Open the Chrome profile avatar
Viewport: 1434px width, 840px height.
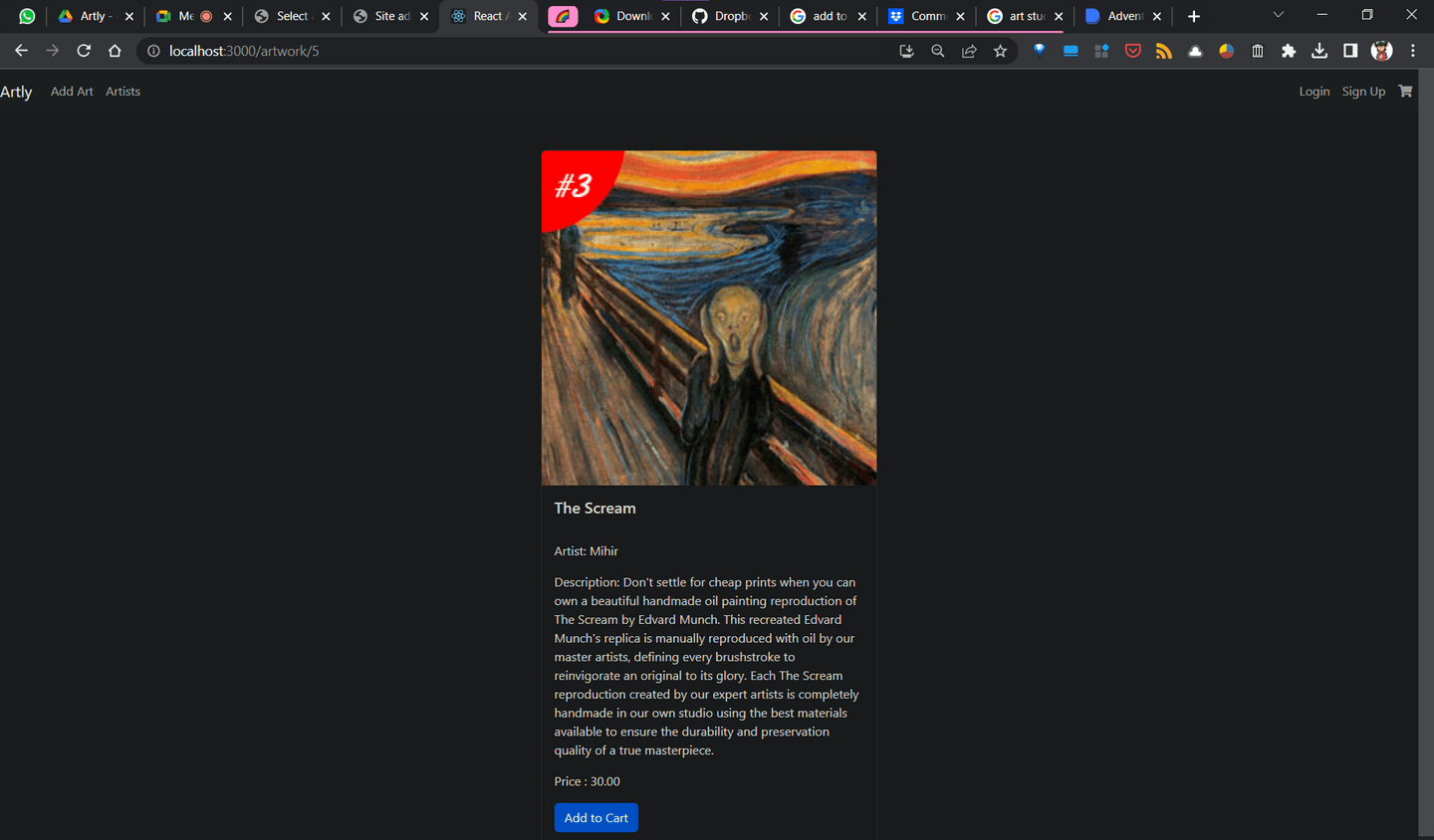point(1381,51)
